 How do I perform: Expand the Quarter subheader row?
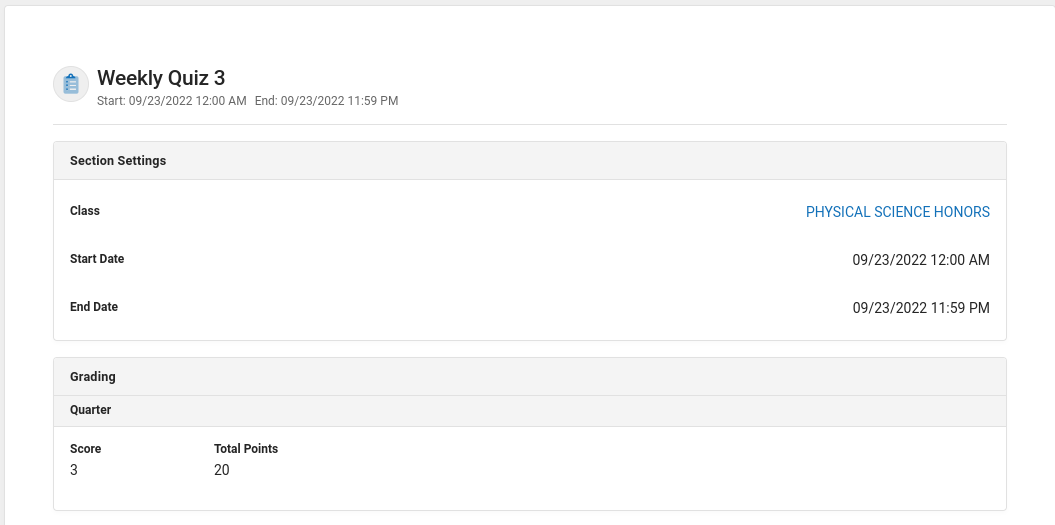90,410
